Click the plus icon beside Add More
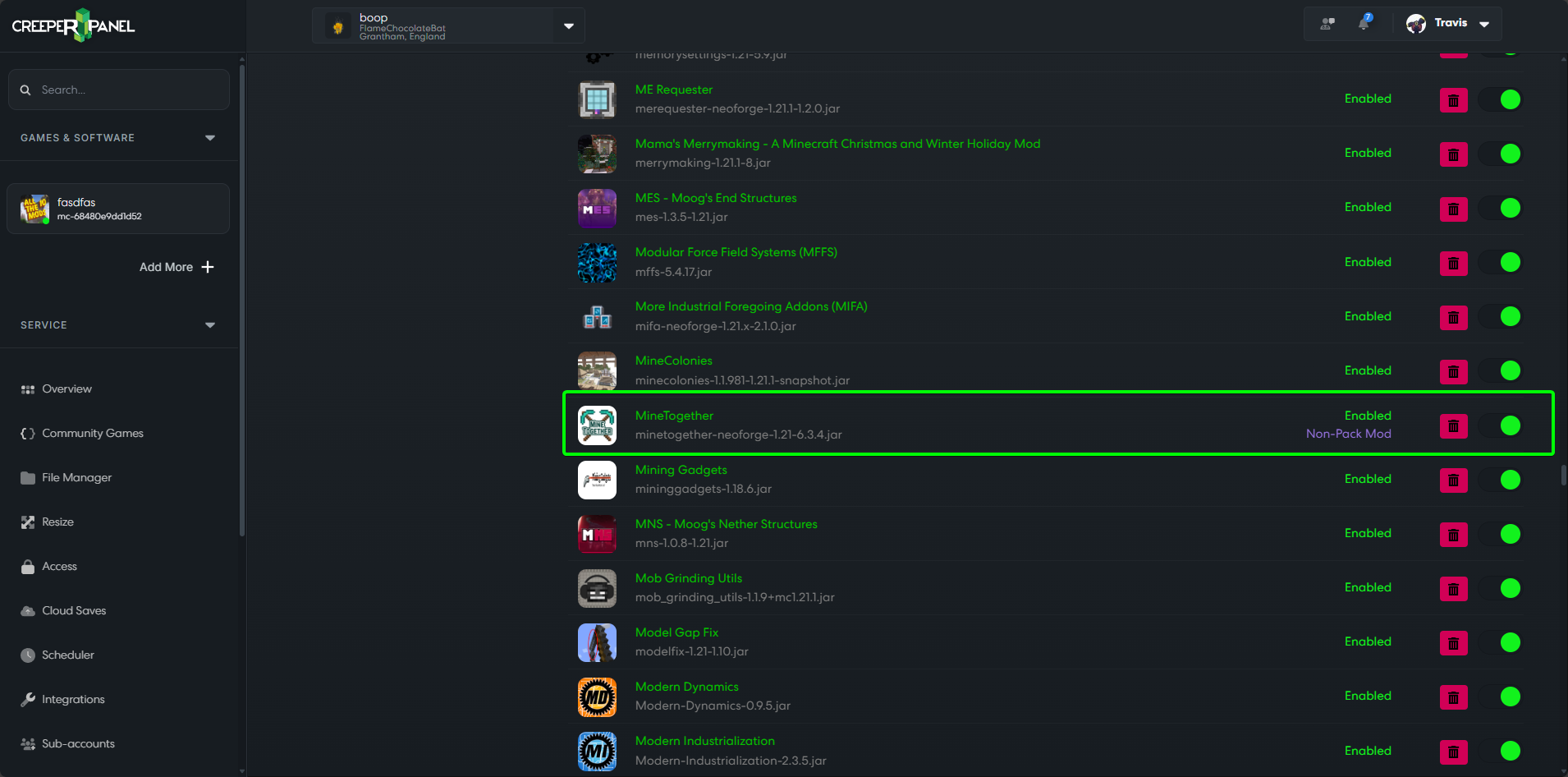The width and height of the screenshot is (1568, 777). [208, 267]
